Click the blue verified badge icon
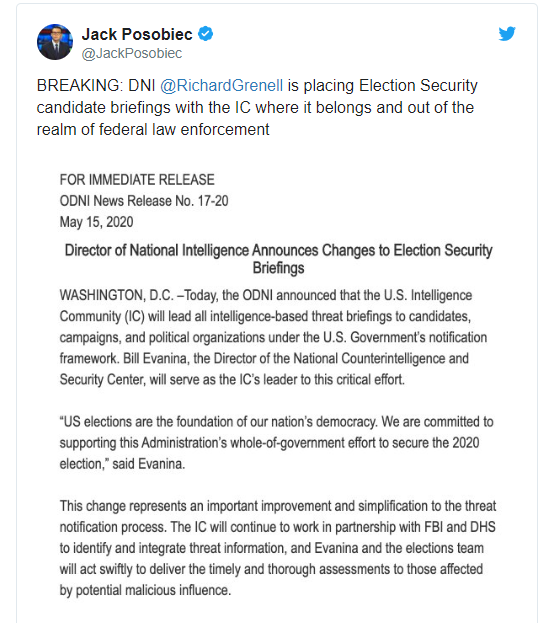Image resolution: width=547 pixels, height=623 pixels. (205, 34)
